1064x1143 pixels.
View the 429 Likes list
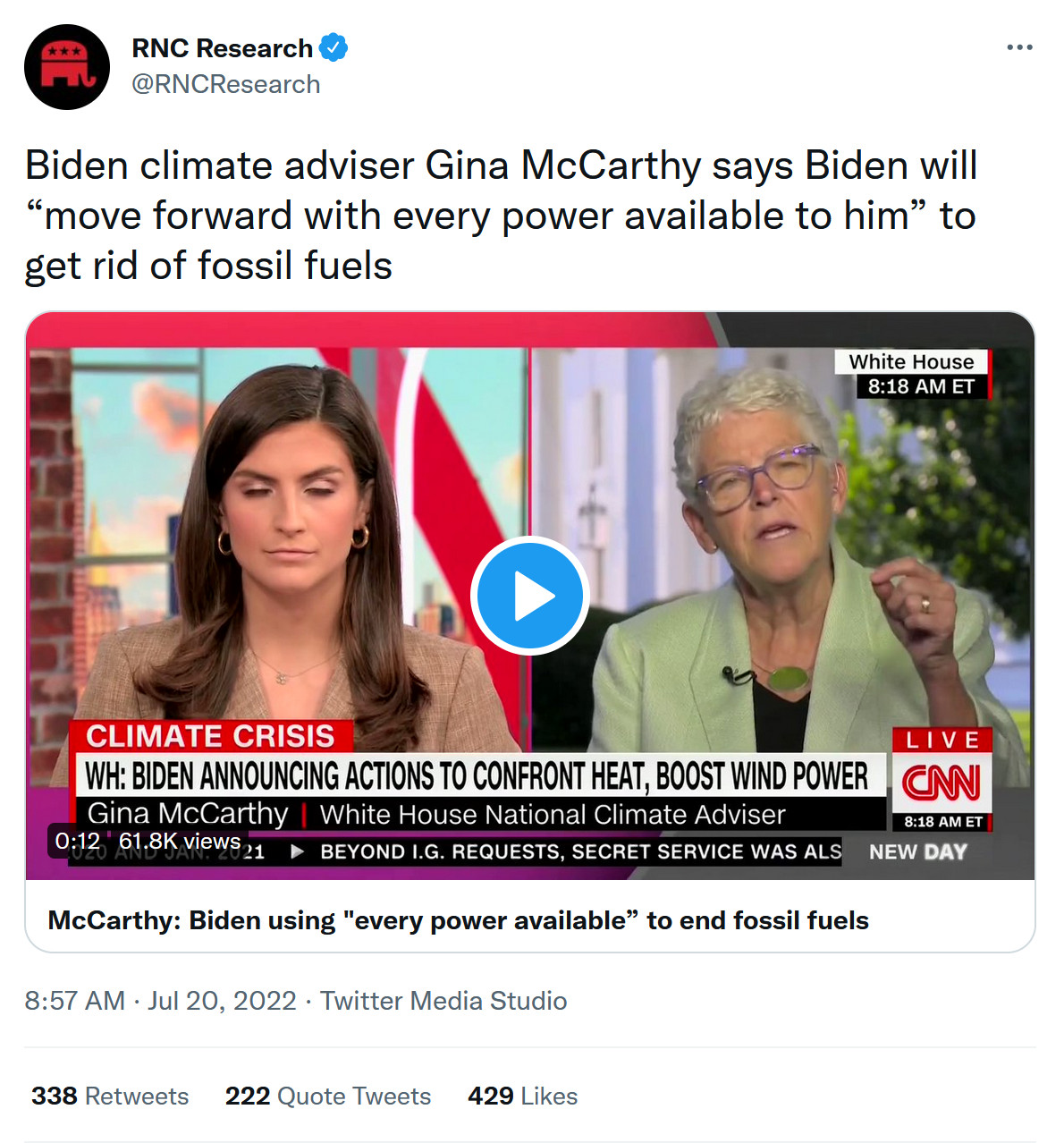point(522,1096)
